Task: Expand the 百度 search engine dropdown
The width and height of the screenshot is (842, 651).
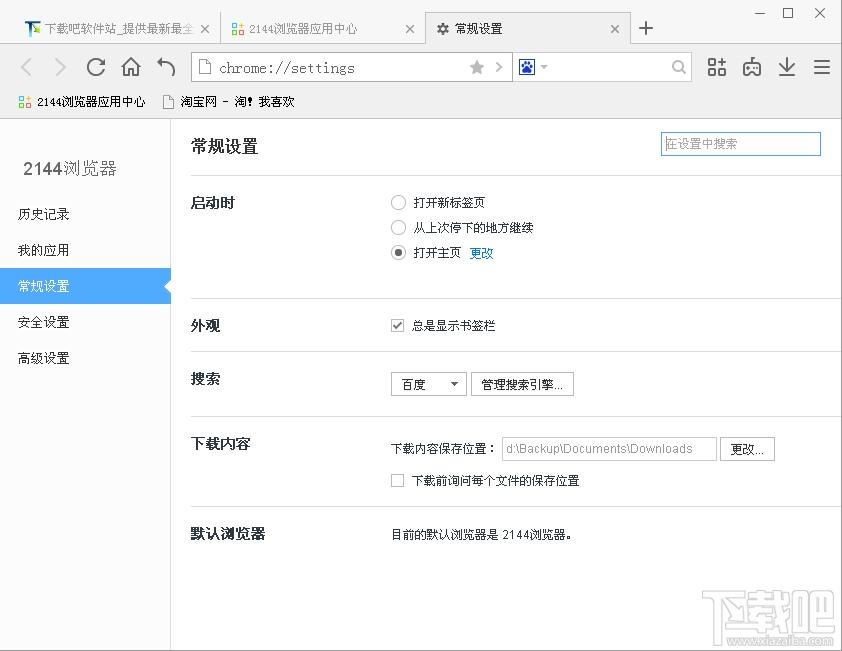Action: click(x=429, y=384)
